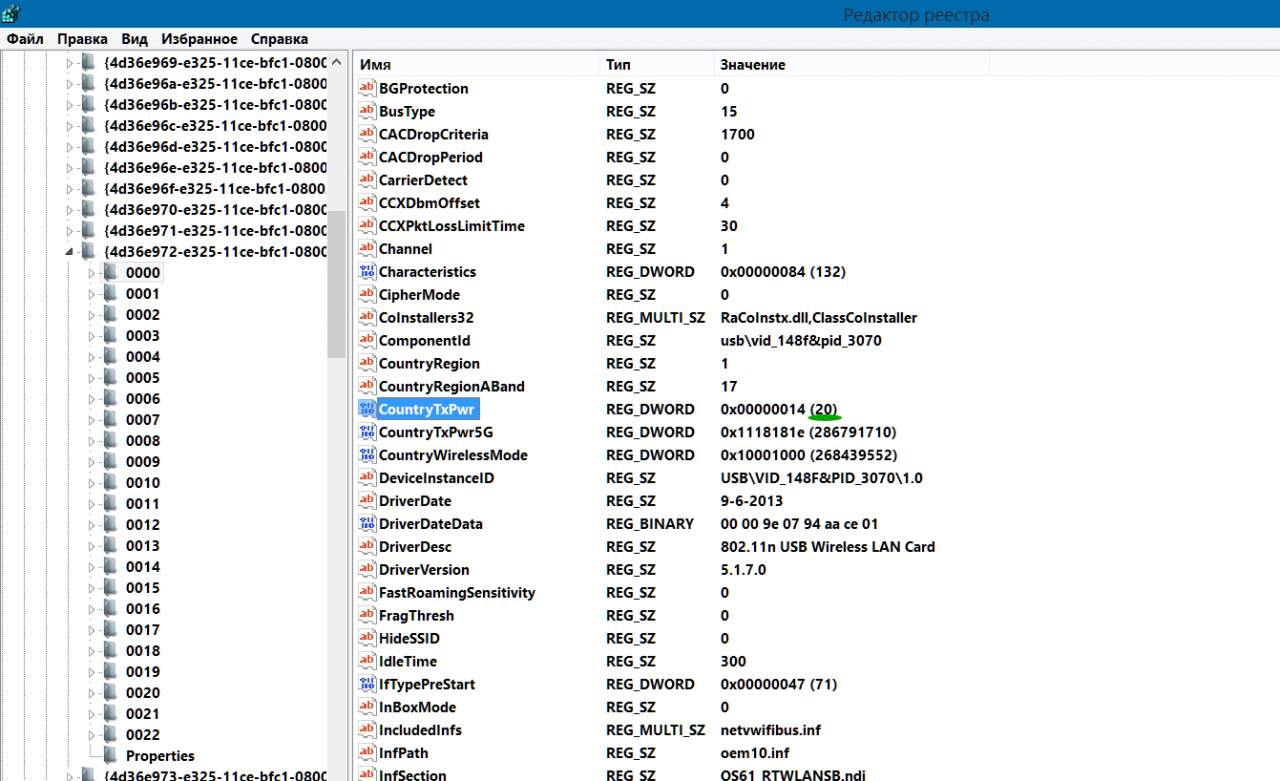The image size is (1280, 781).
Task: Select subkey 0021 in the tree
Action: coord(143,714)
